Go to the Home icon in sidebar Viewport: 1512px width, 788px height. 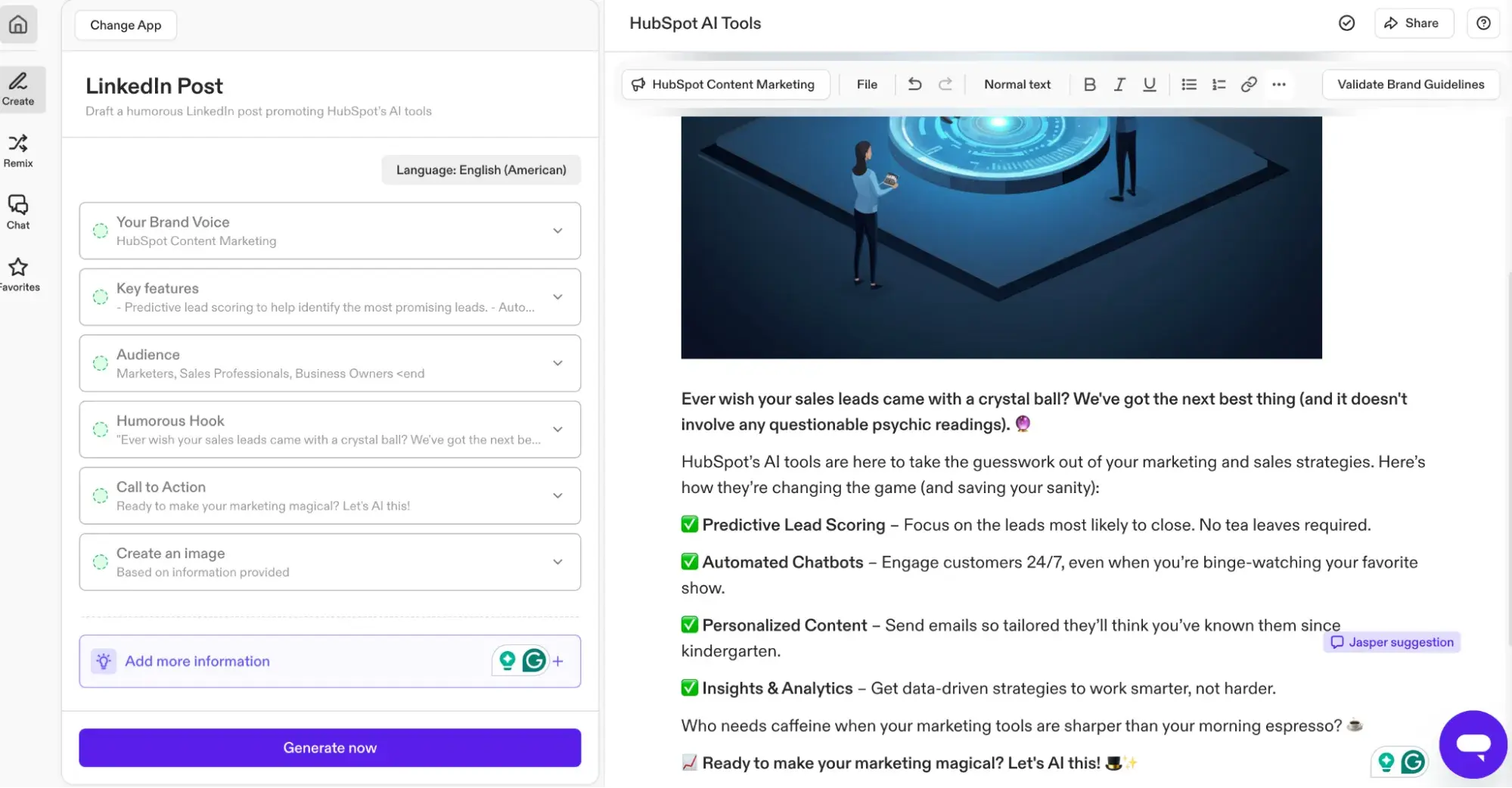pyautogui.click(x=18, y=25)
